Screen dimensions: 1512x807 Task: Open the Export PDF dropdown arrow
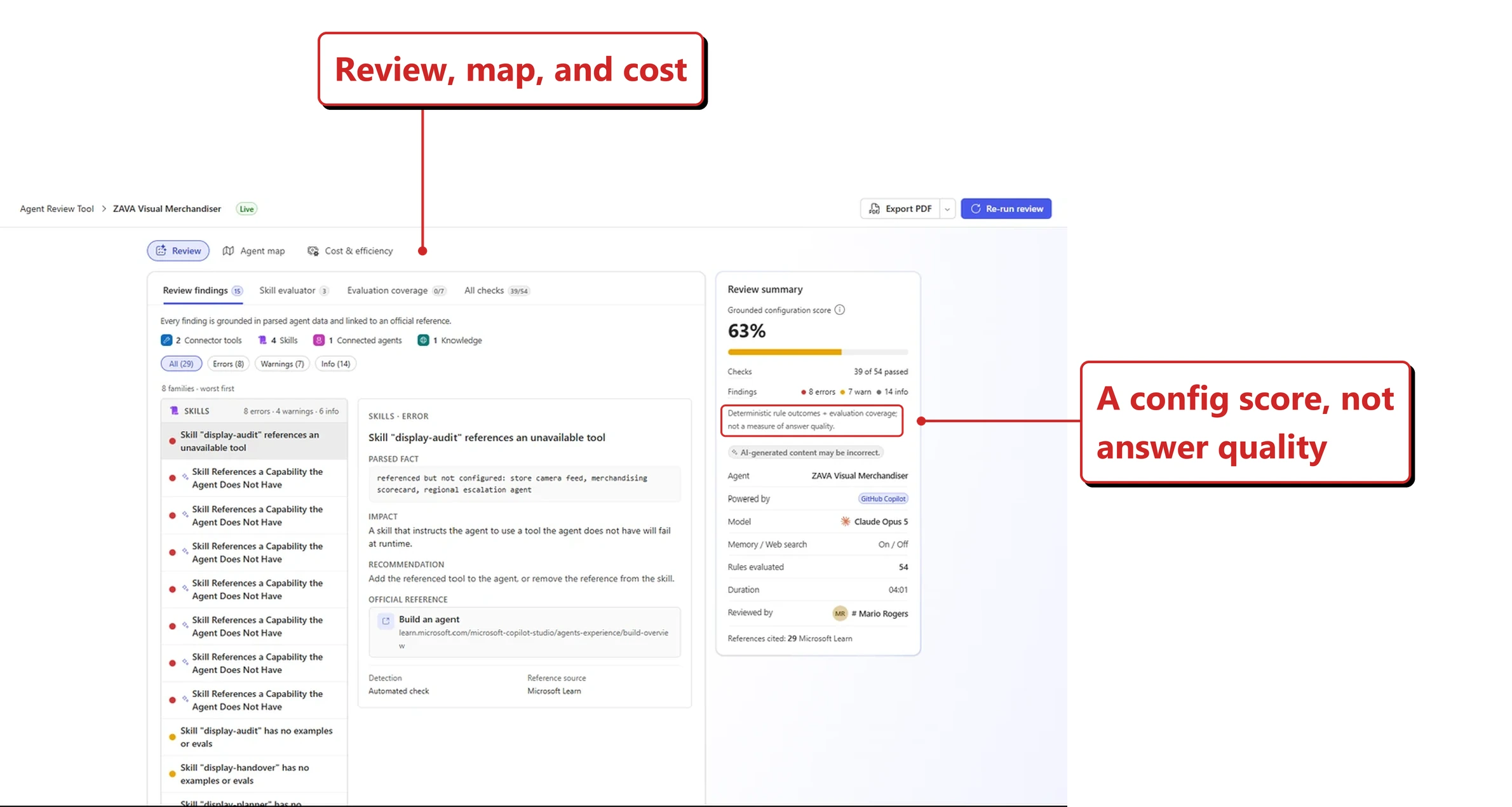click(947, 209)
